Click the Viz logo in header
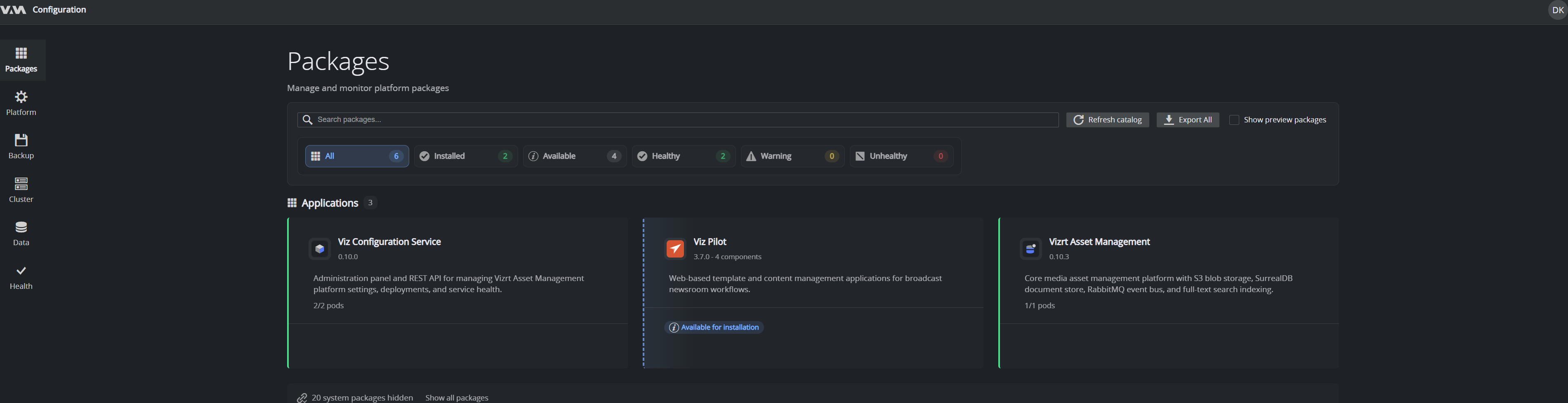The image size is (1568, 403). point(13,10)
